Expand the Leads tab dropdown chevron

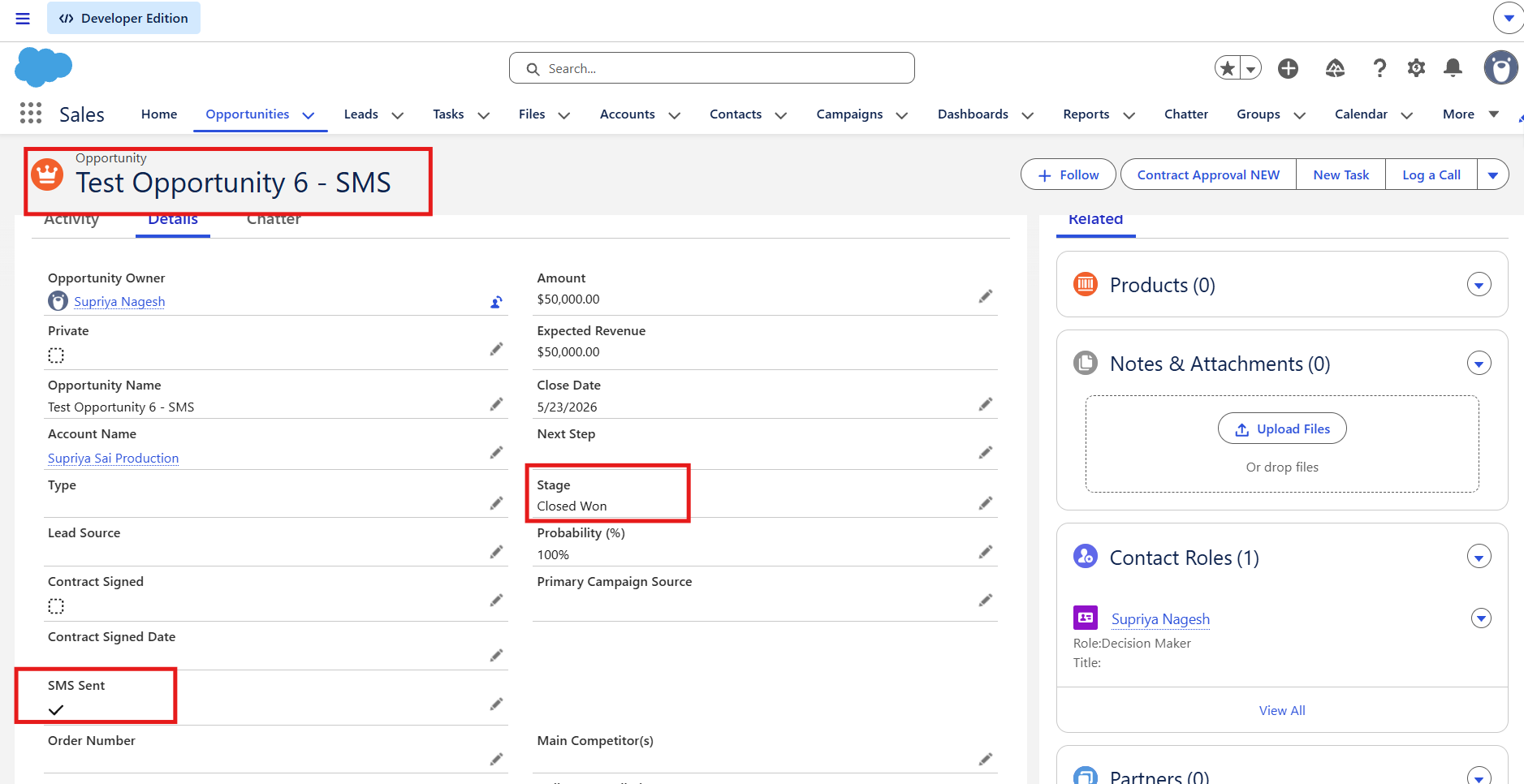click(398, 115)
